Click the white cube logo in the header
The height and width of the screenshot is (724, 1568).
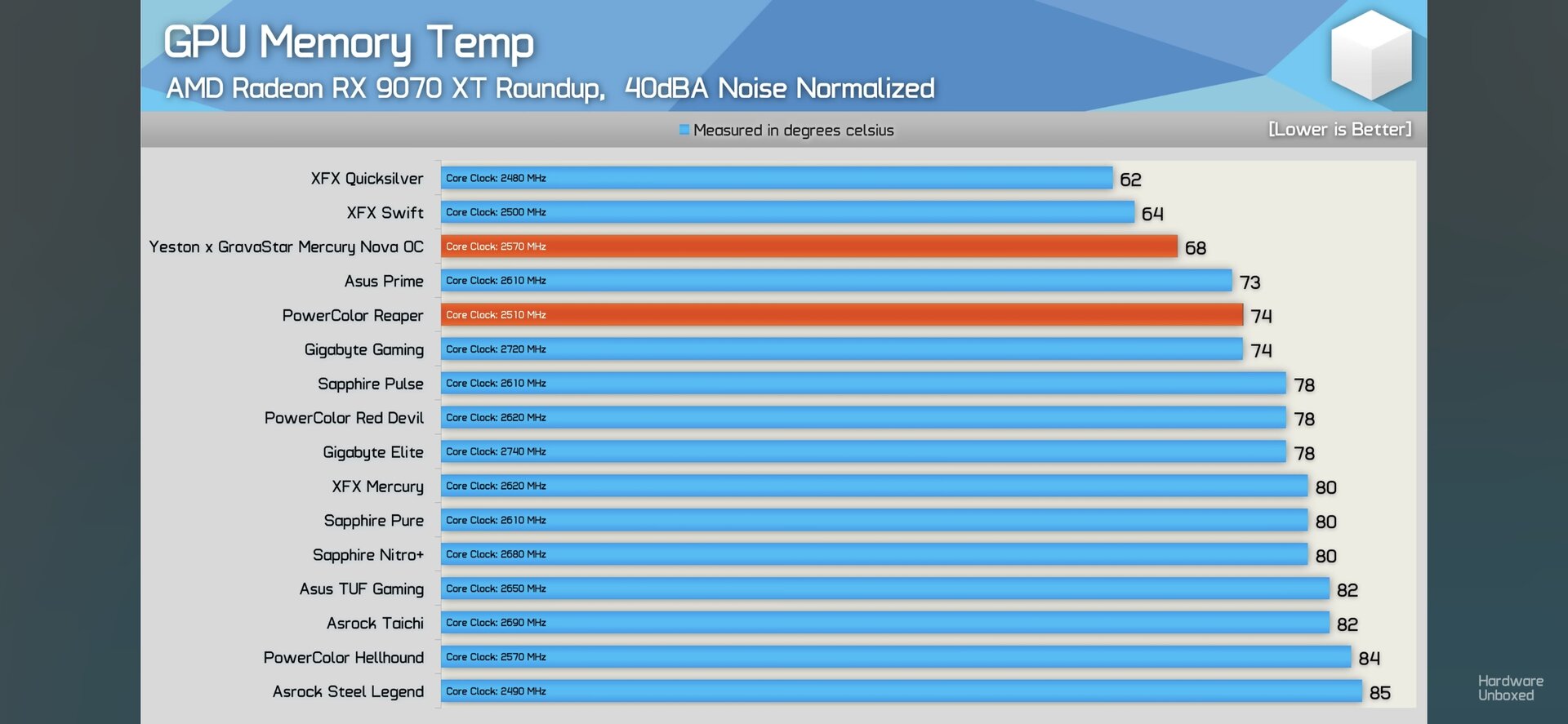[1371, 55]
